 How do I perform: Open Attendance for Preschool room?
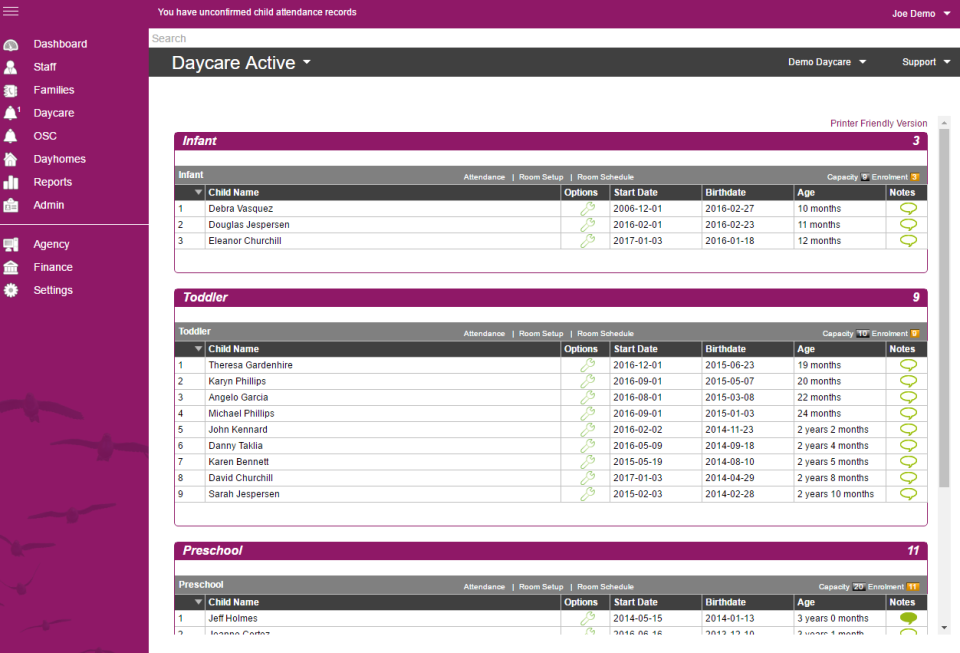click(484, 586)
